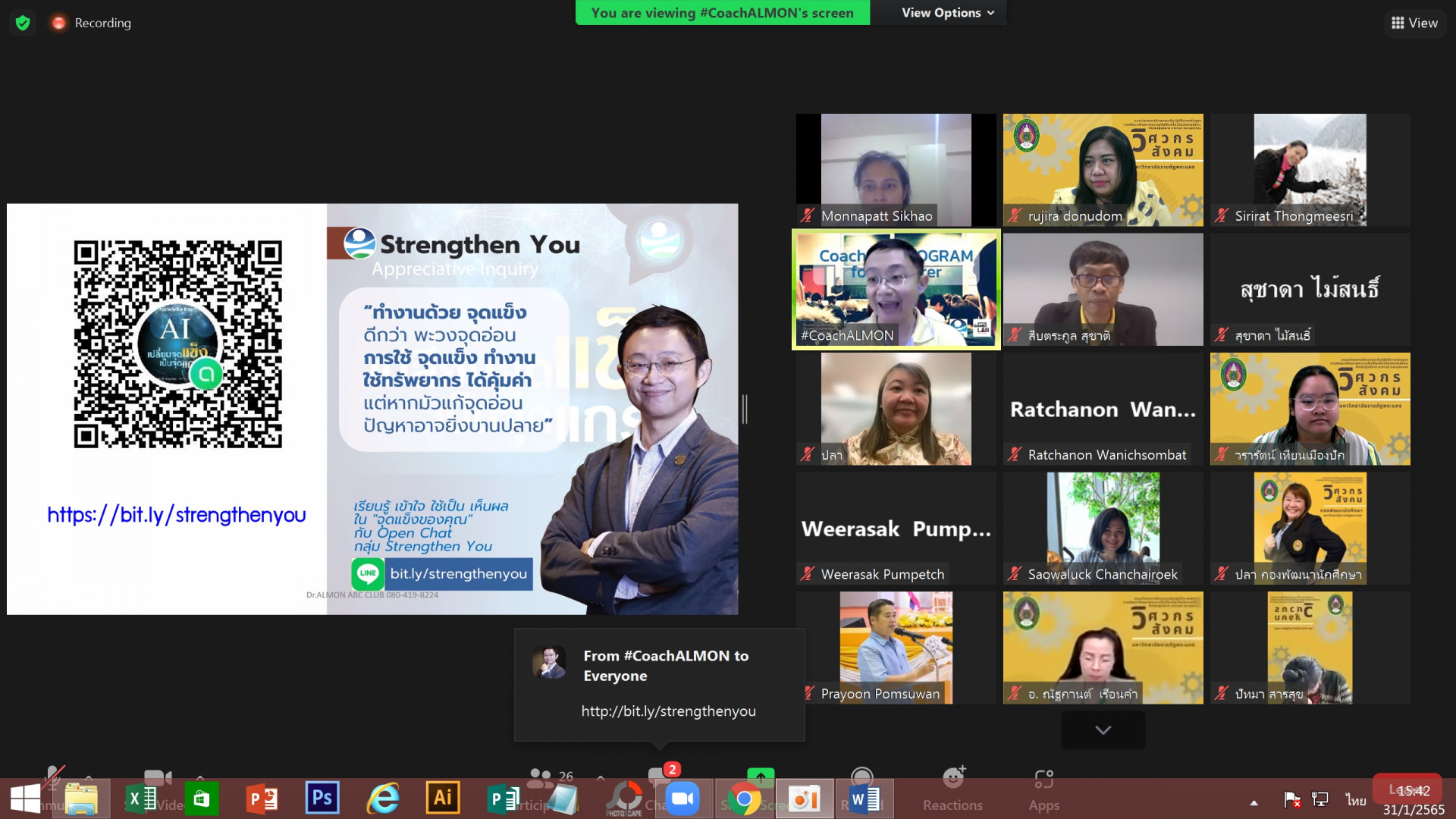Open File Explorer from the taskbar
1456x819 pixels.
pos(81,799)
